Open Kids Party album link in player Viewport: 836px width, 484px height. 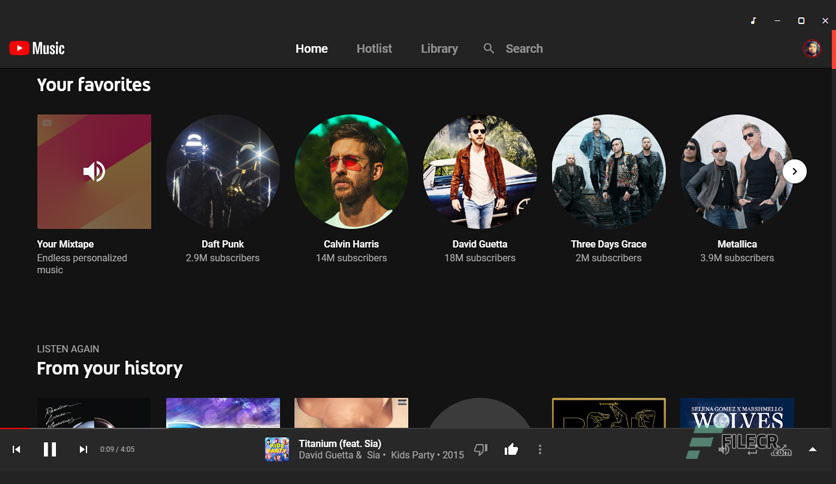[412, 455]
